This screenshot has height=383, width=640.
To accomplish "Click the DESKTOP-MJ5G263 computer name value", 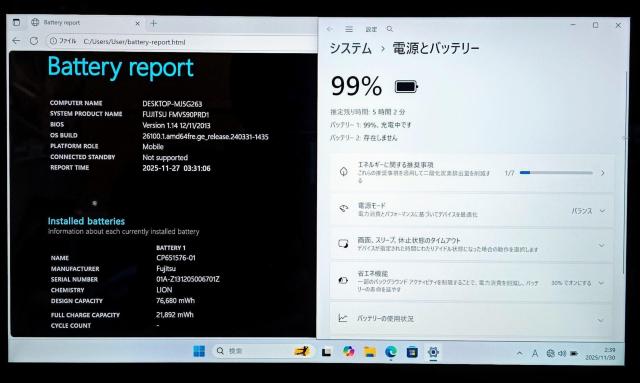I will tap(172, 104).
